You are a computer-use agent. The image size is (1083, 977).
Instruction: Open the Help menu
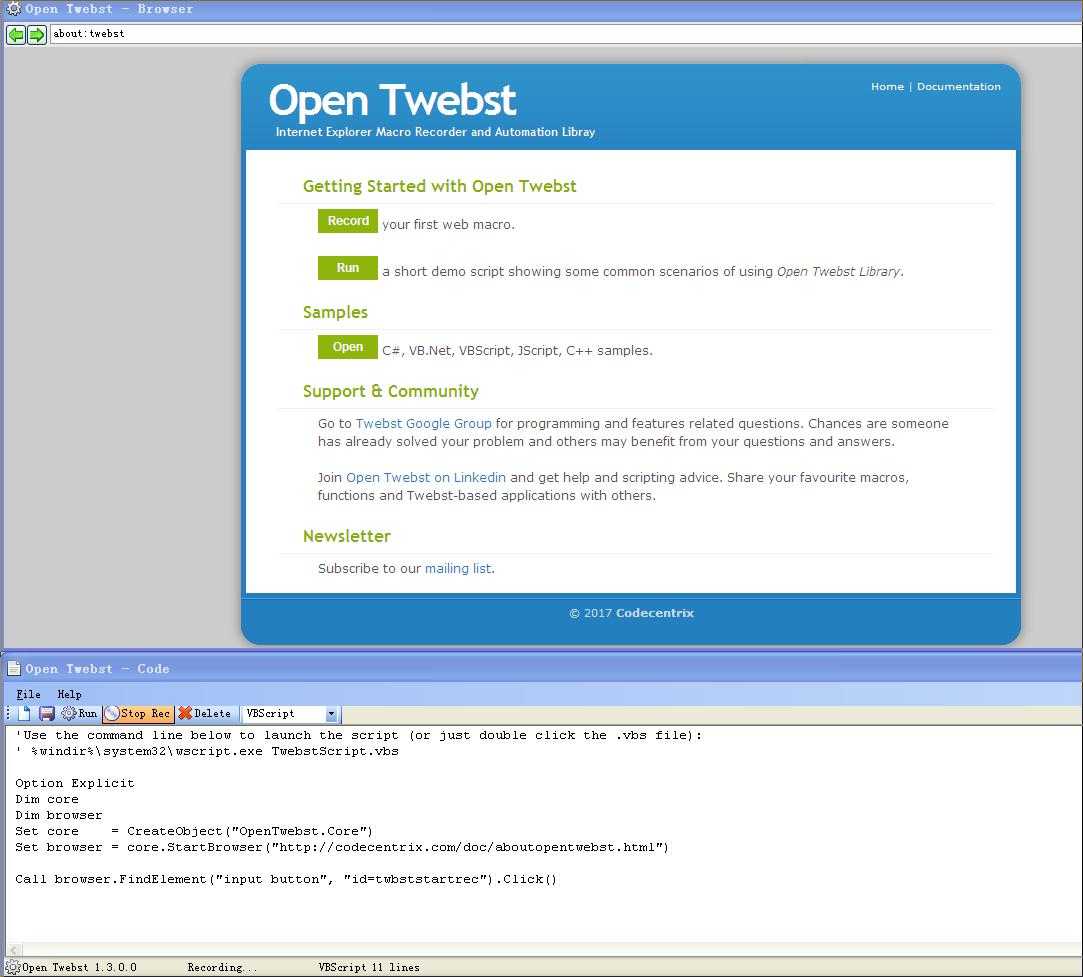coord(69,694)
